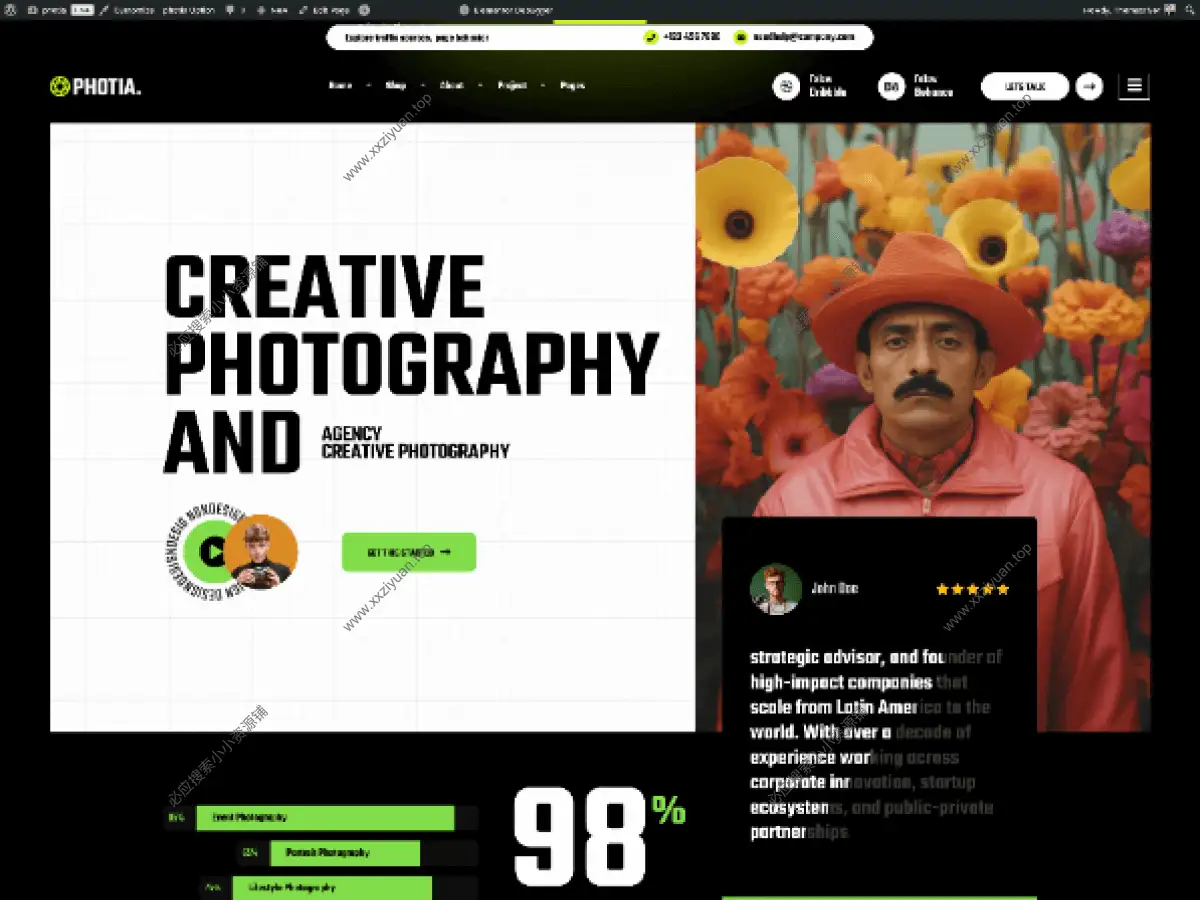Click the Event Photography progress bar
Viewport: 1200px width, 900px height.
coord(325,818)
